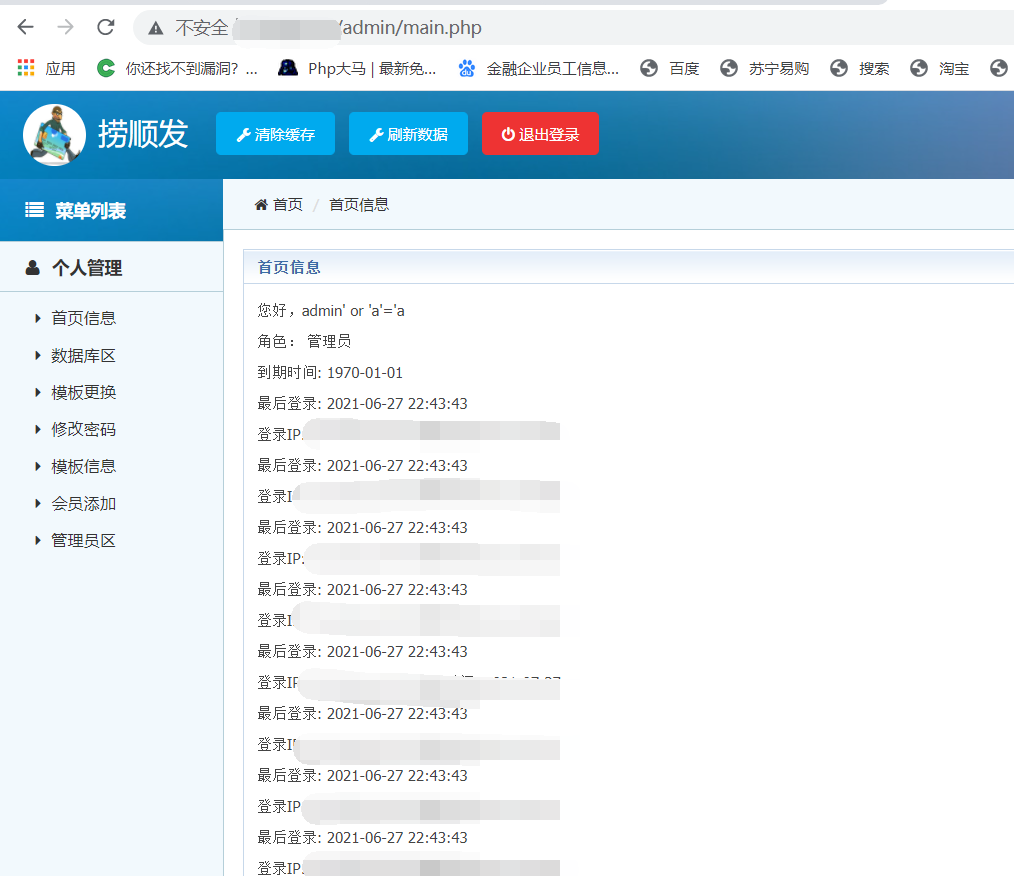The image size is (1014, 876).
Task: Click the arrow caret beside 模板更换
Action: (38, 392)
